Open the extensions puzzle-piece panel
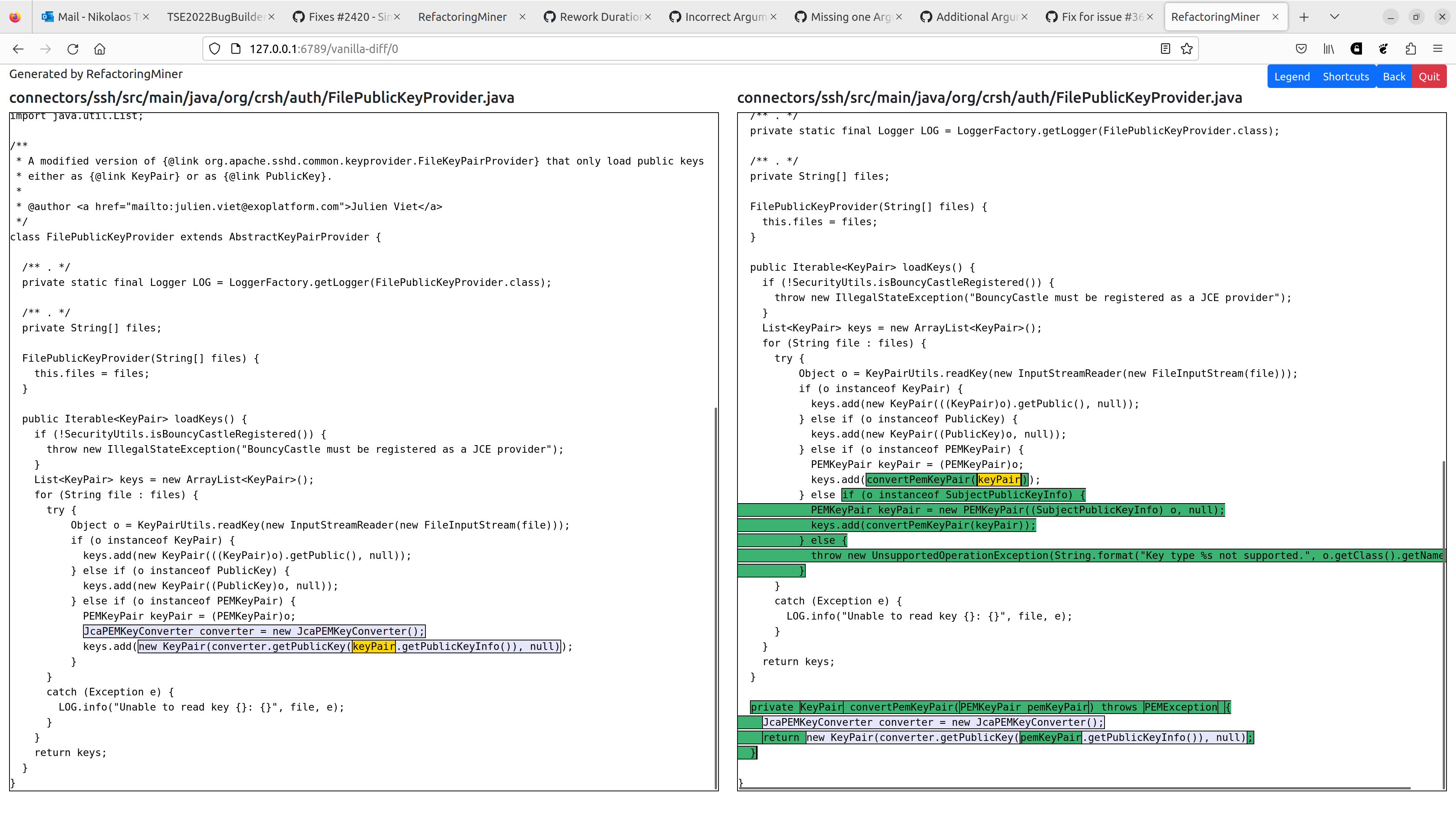Viewport: 1456px width, 819px height. [x=1410, y=49]
